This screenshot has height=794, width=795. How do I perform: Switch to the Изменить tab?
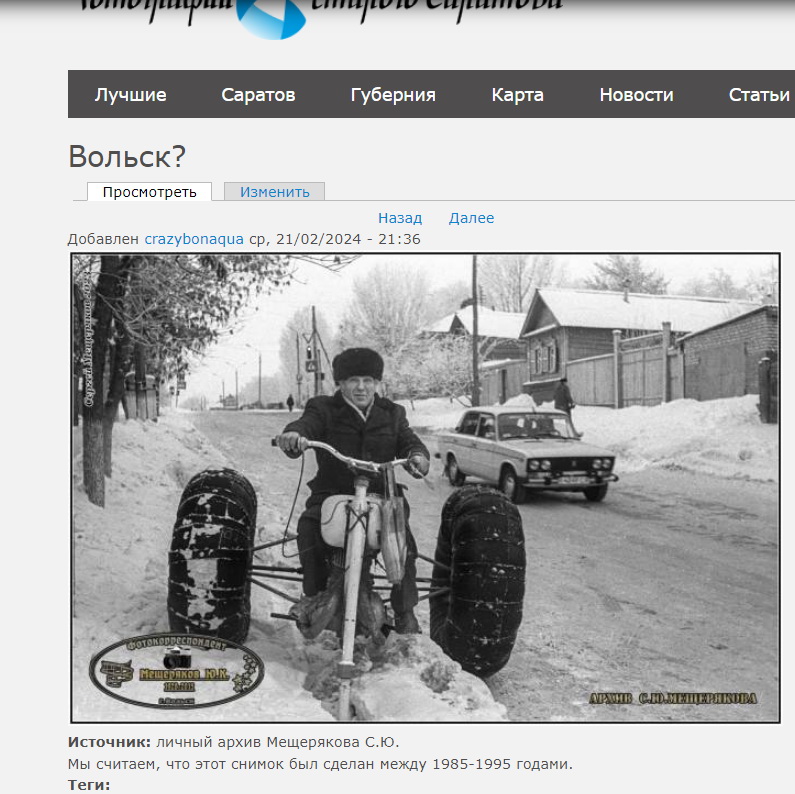[x=274, y=192]
